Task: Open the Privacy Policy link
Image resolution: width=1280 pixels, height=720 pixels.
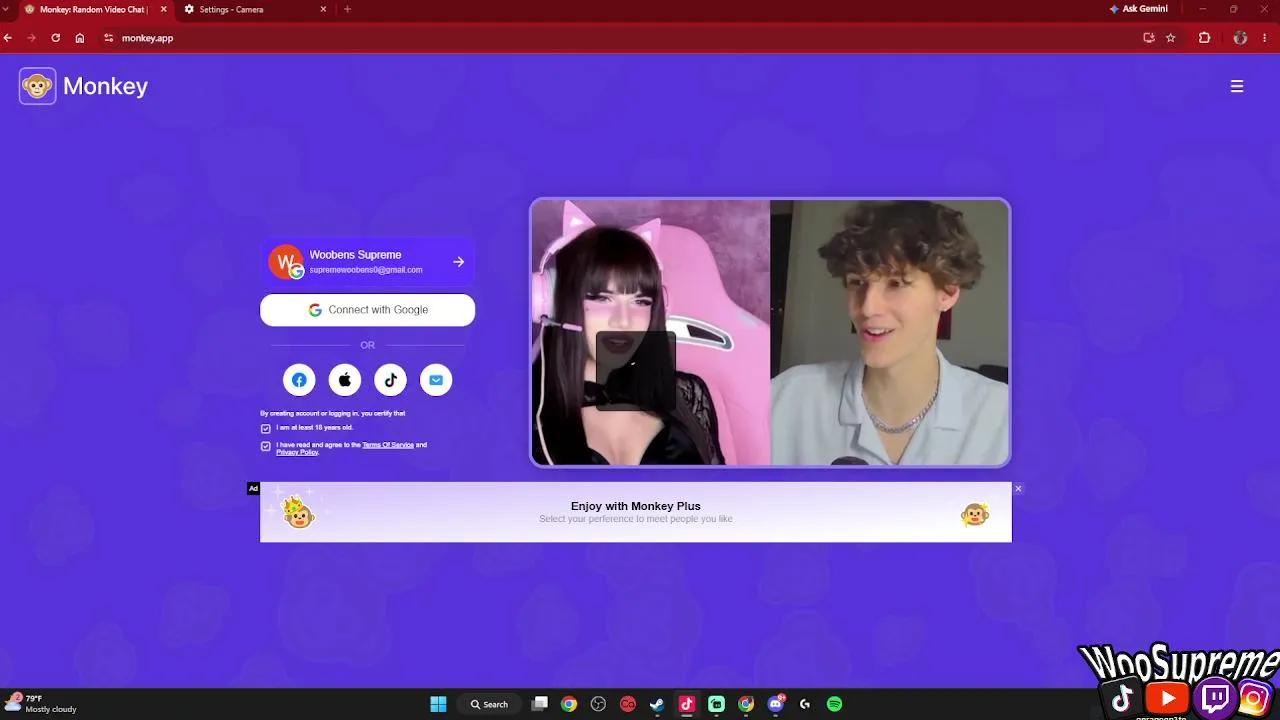Action: (x=297, y=452)
